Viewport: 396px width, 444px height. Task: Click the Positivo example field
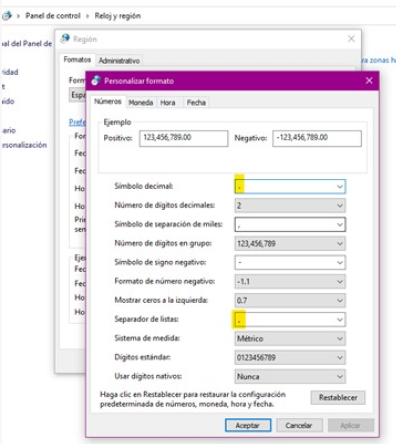click(183, 138)
